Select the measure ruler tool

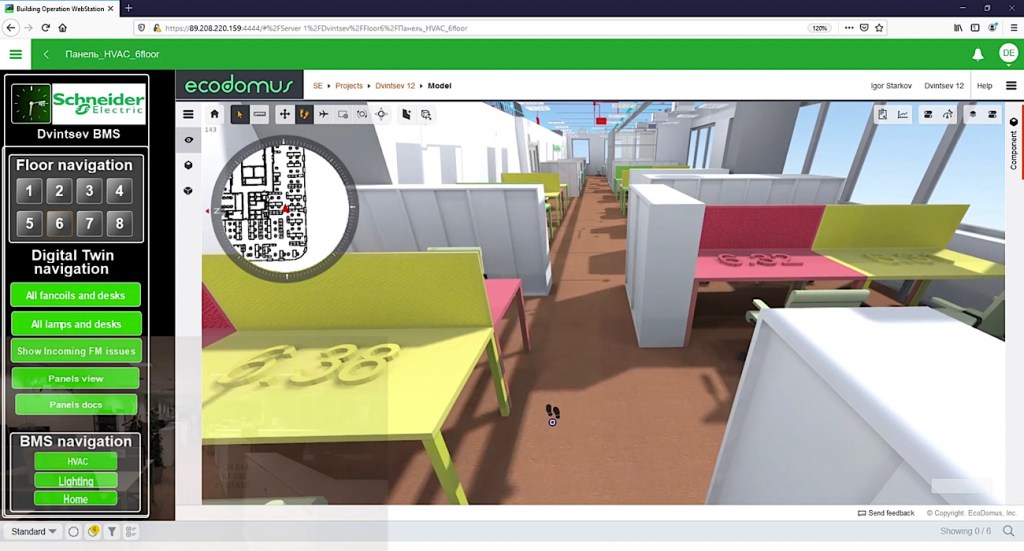(x=260, y=114)
